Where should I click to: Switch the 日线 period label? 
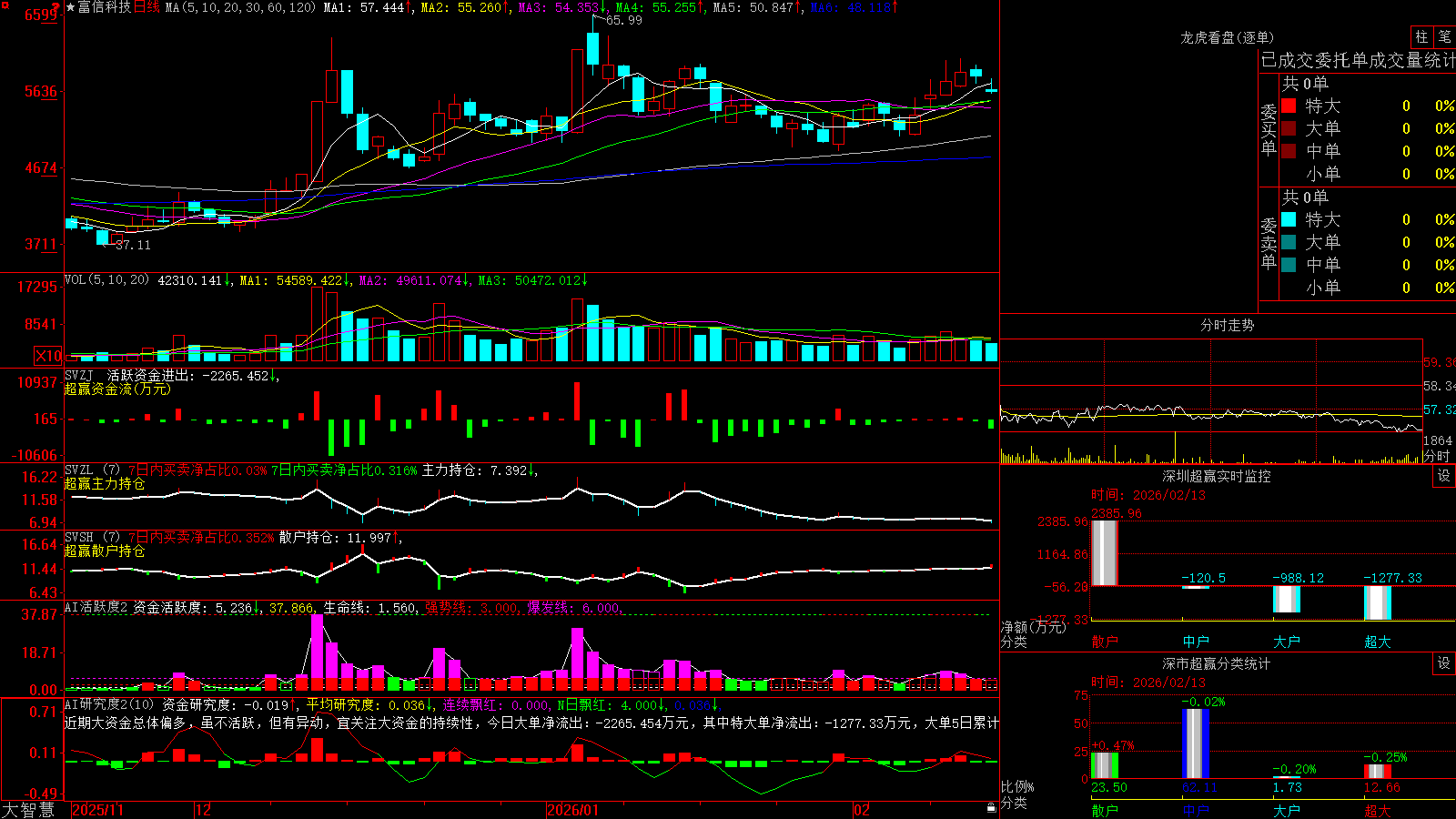tap(147, 7)
